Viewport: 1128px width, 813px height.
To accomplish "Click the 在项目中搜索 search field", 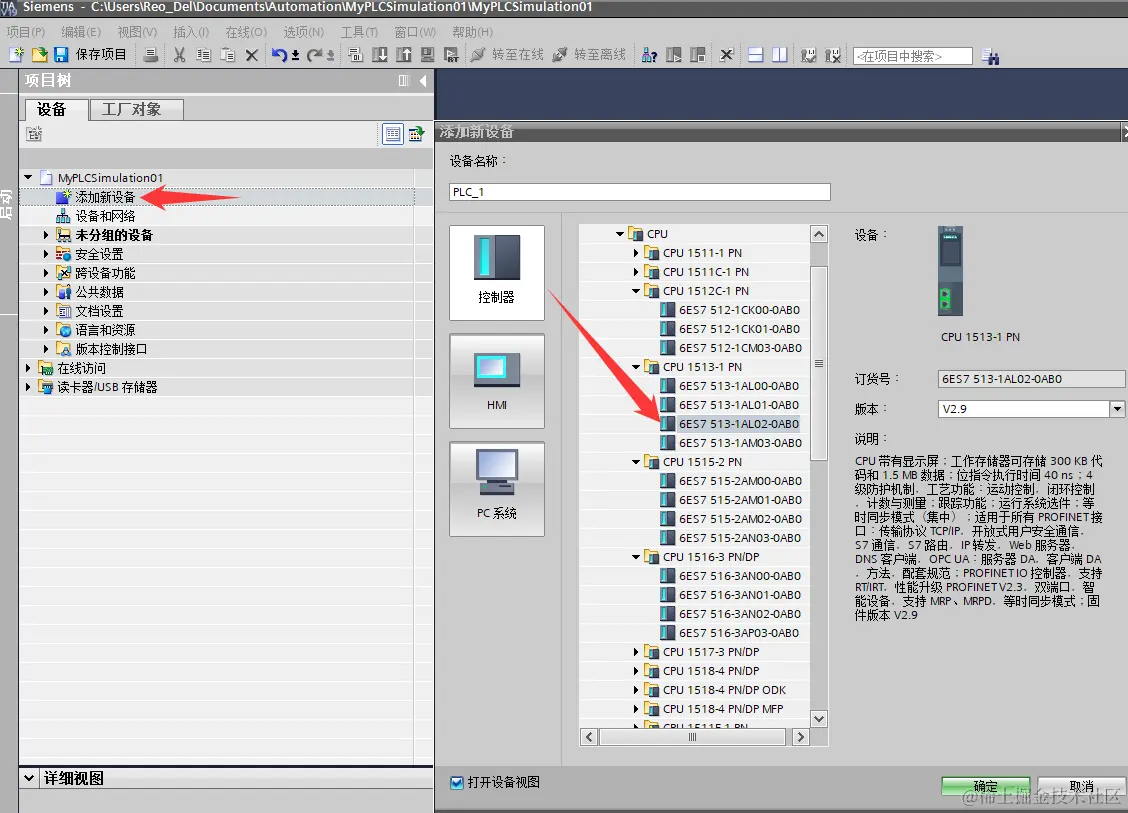I will (x=913, y=56).
